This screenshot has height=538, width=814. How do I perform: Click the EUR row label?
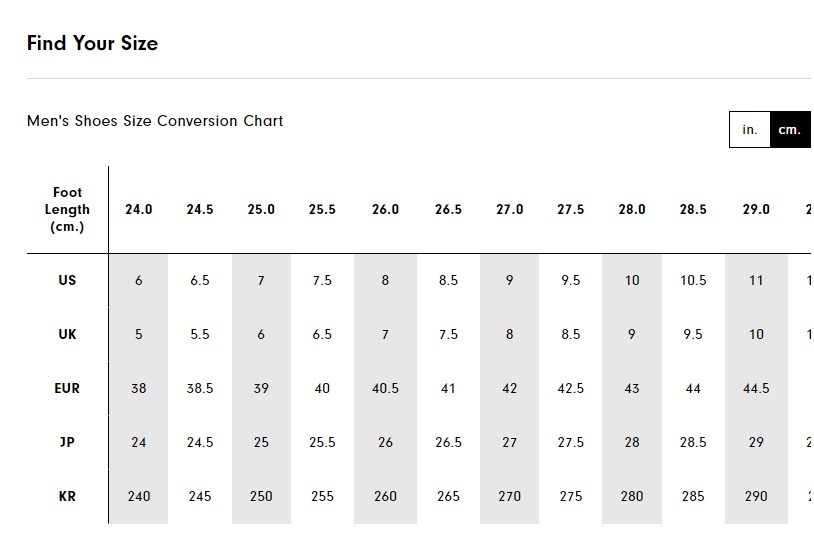pyautogui.click(x=67, y=388)
